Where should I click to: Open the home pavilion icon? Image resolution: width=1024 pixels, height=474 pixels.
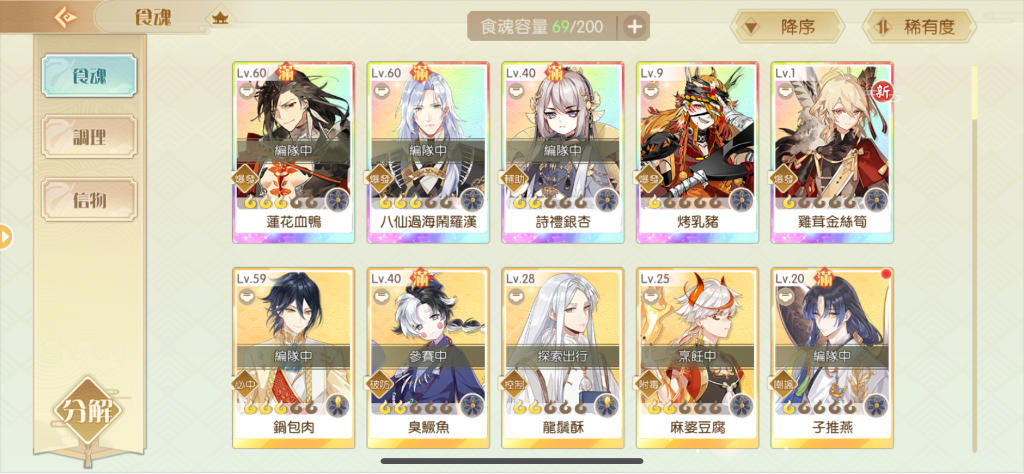pos(219,18)
